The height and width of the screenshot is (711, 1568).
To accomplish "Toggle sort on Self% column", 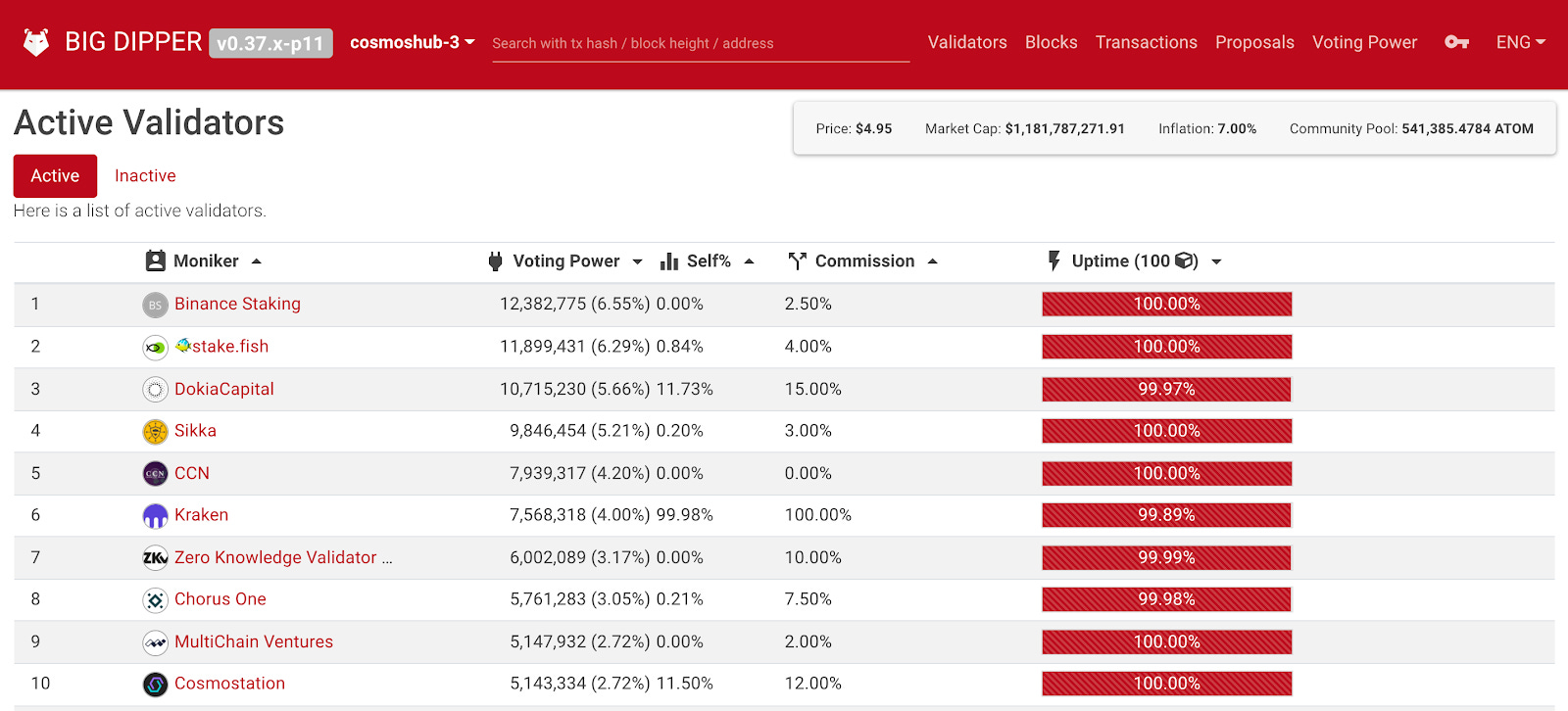I will 749,261.
